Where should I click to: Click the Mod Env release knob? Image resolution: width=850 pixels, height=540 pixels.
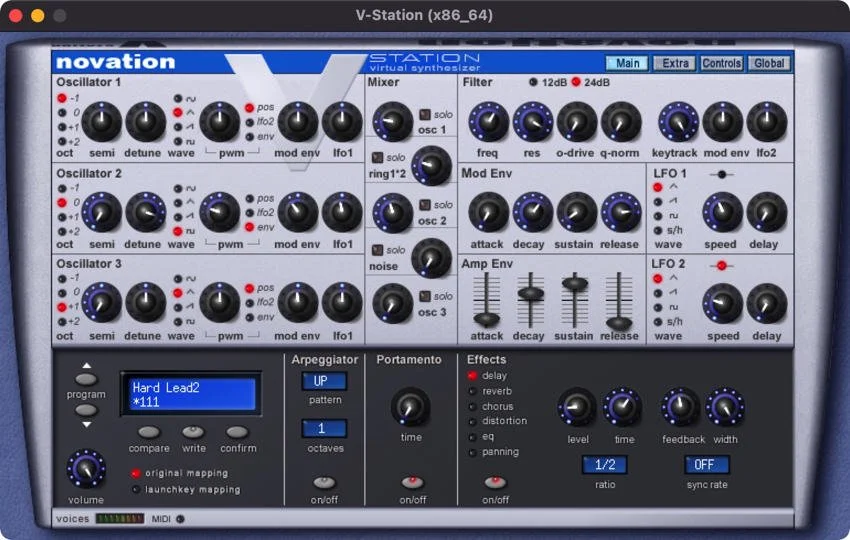click(x=621, y=213)
